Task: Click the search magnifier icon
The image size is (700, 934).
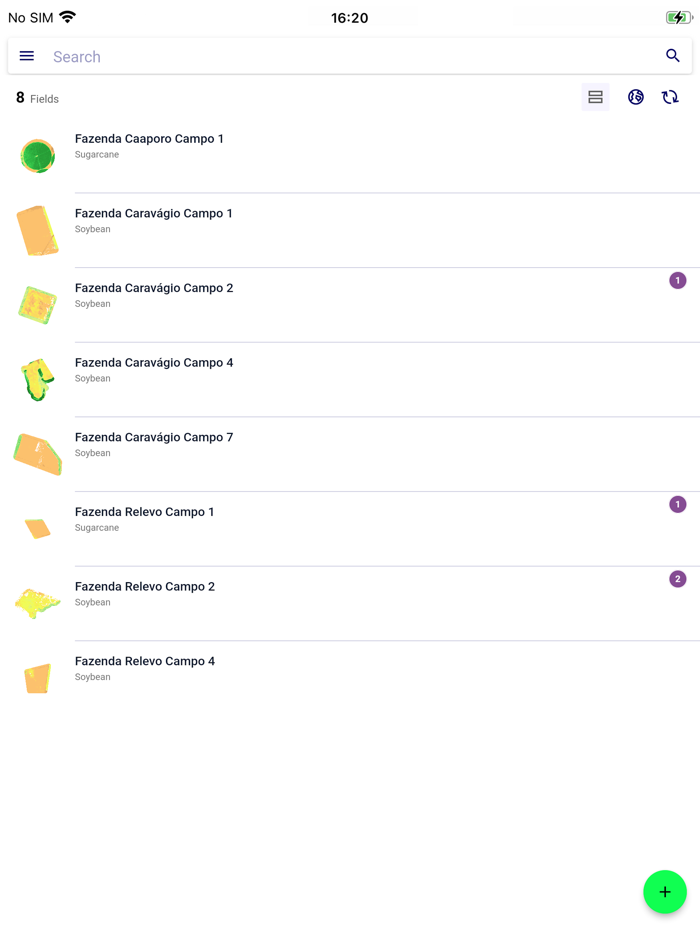Action: 673,56
